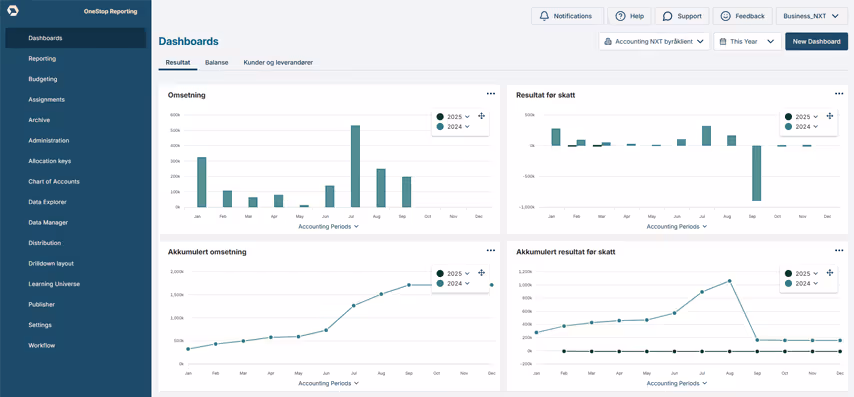Select Dashboards in the sidebar

click(76, 38)
